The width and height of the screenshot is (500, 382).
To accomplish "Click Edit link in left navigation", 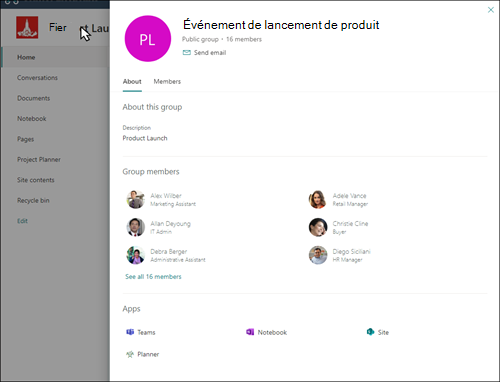I will 22,221.
